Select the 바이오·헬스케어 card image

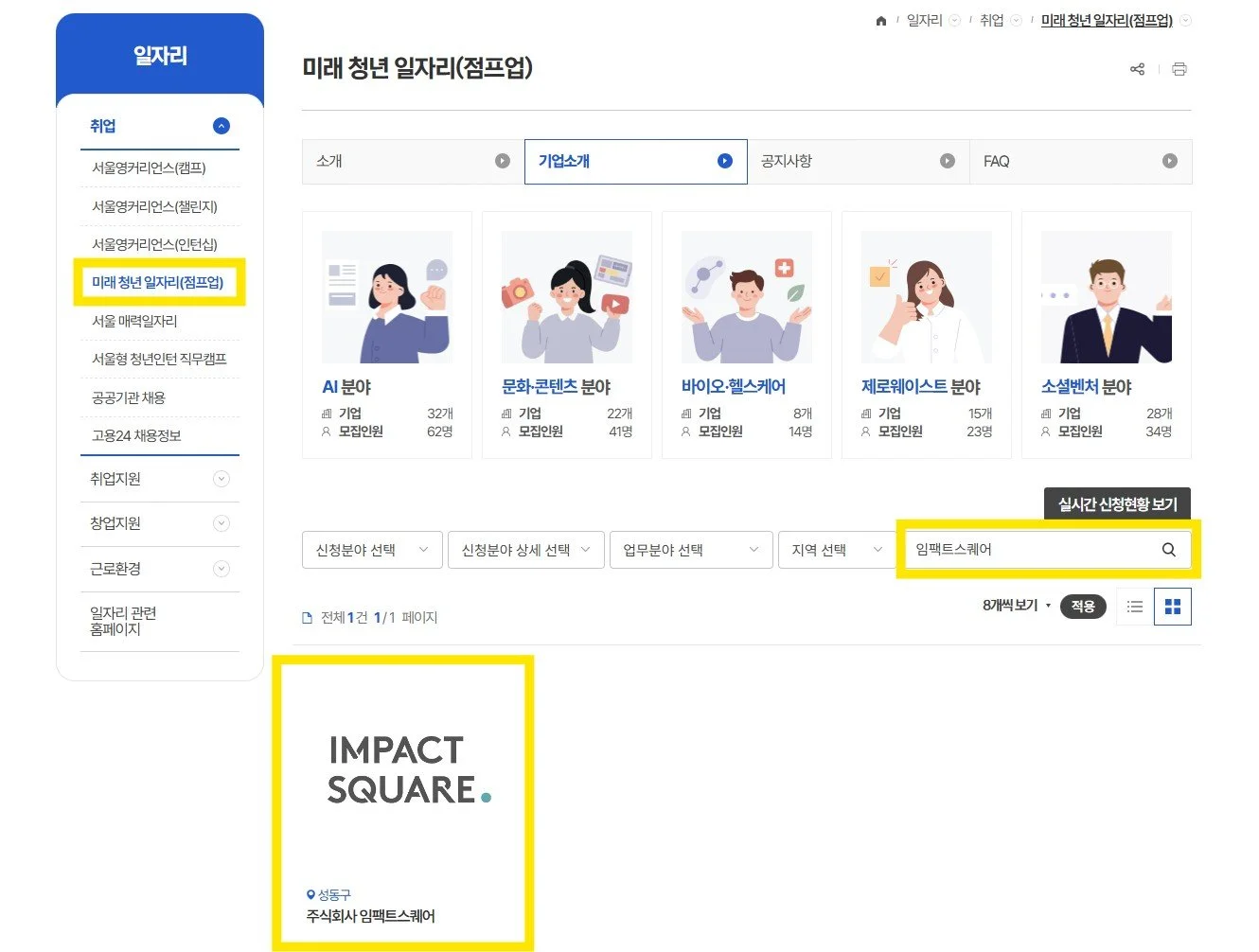point(747,297)
